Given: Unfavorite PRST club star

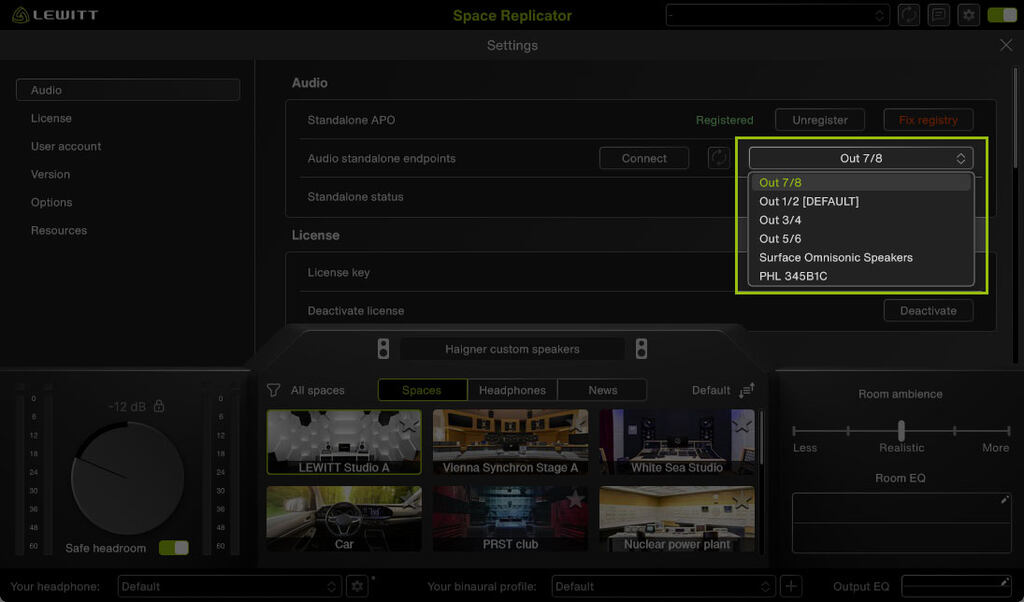Looking at the screenshot, I should click(x=575, y=500).
